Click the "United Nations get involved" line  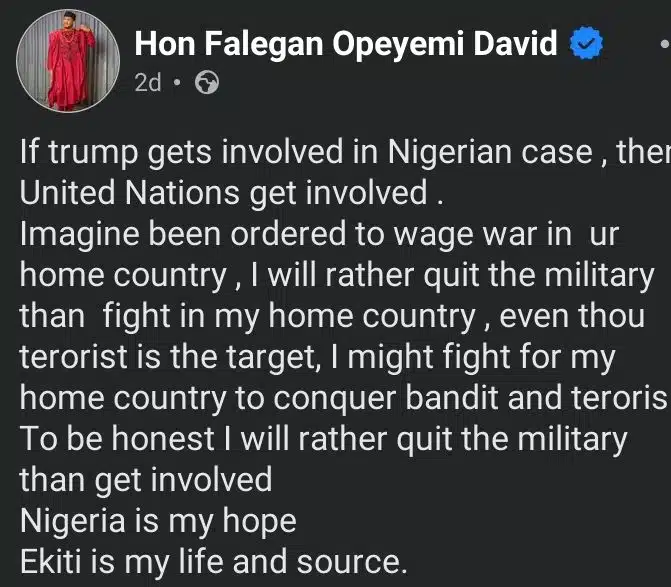click(225, 194)
